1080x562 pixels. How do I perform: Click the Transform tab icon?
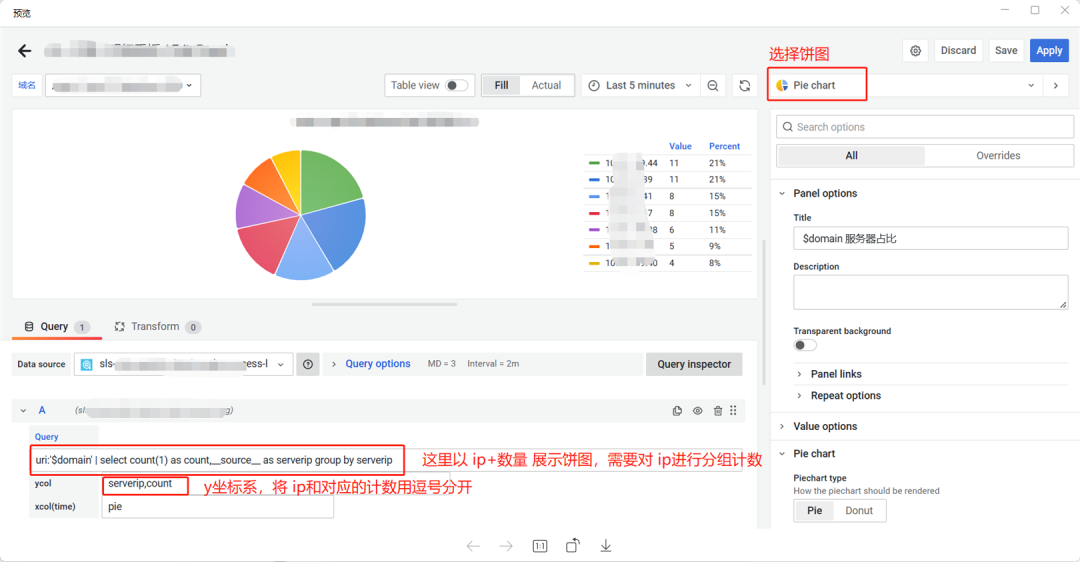120,326
